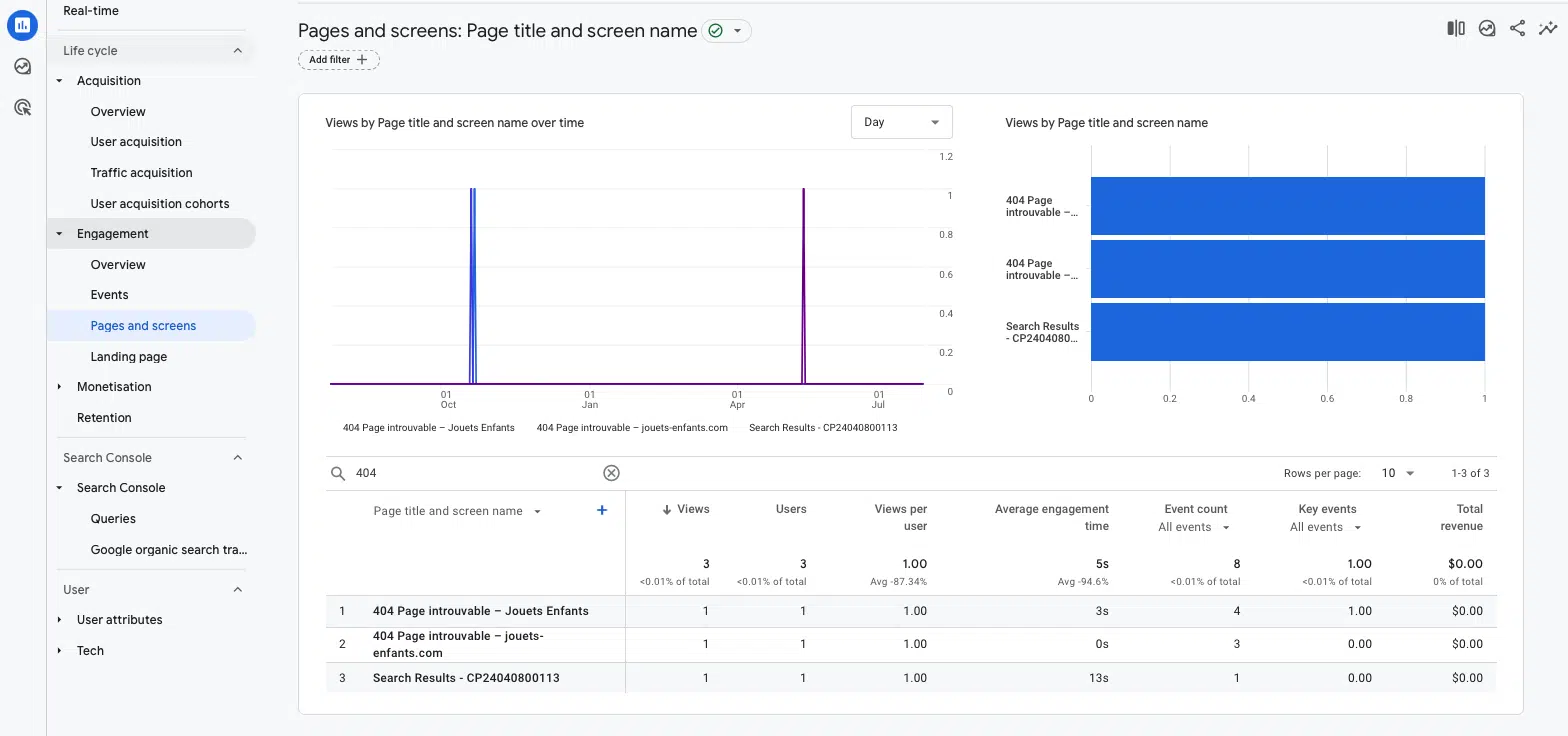Collapse the User section chevron
Image resolution: width=1568 pixels, height=736 pixels.
click(238, 589)
